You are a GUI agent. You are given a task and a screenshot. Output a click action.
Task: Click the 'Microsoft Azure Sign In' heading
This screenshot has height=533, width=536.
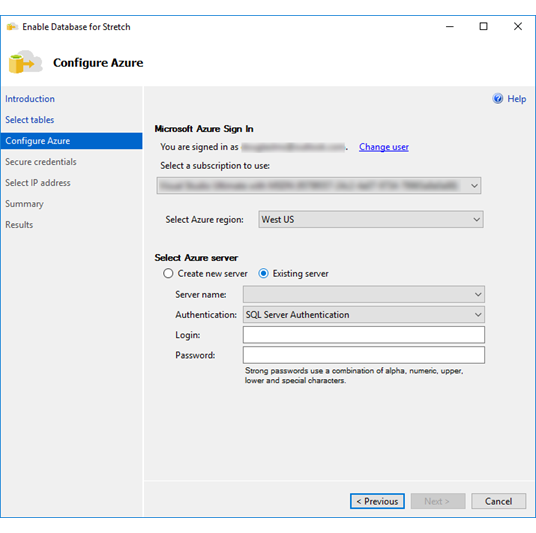[x=204, y=129]
